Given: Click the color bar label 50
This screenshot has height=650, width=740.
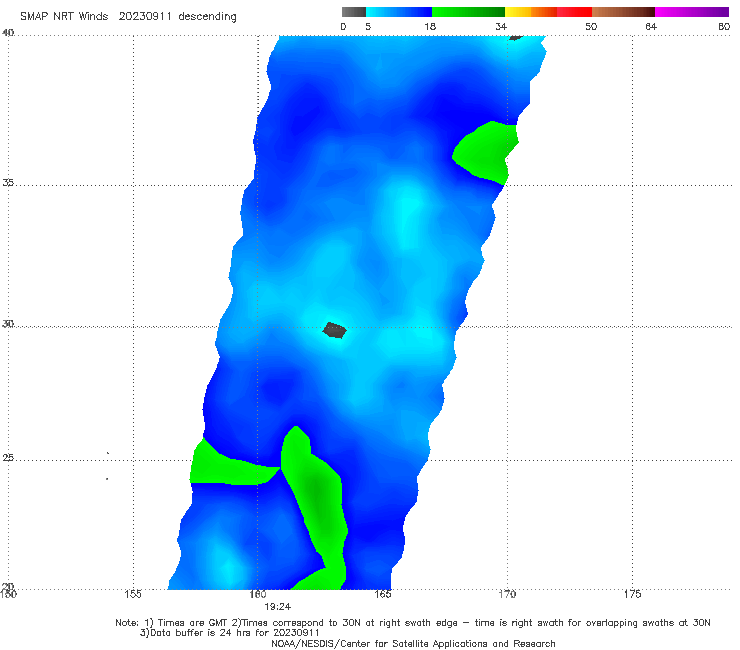Looking at the screenshot, I should [591, 27].
